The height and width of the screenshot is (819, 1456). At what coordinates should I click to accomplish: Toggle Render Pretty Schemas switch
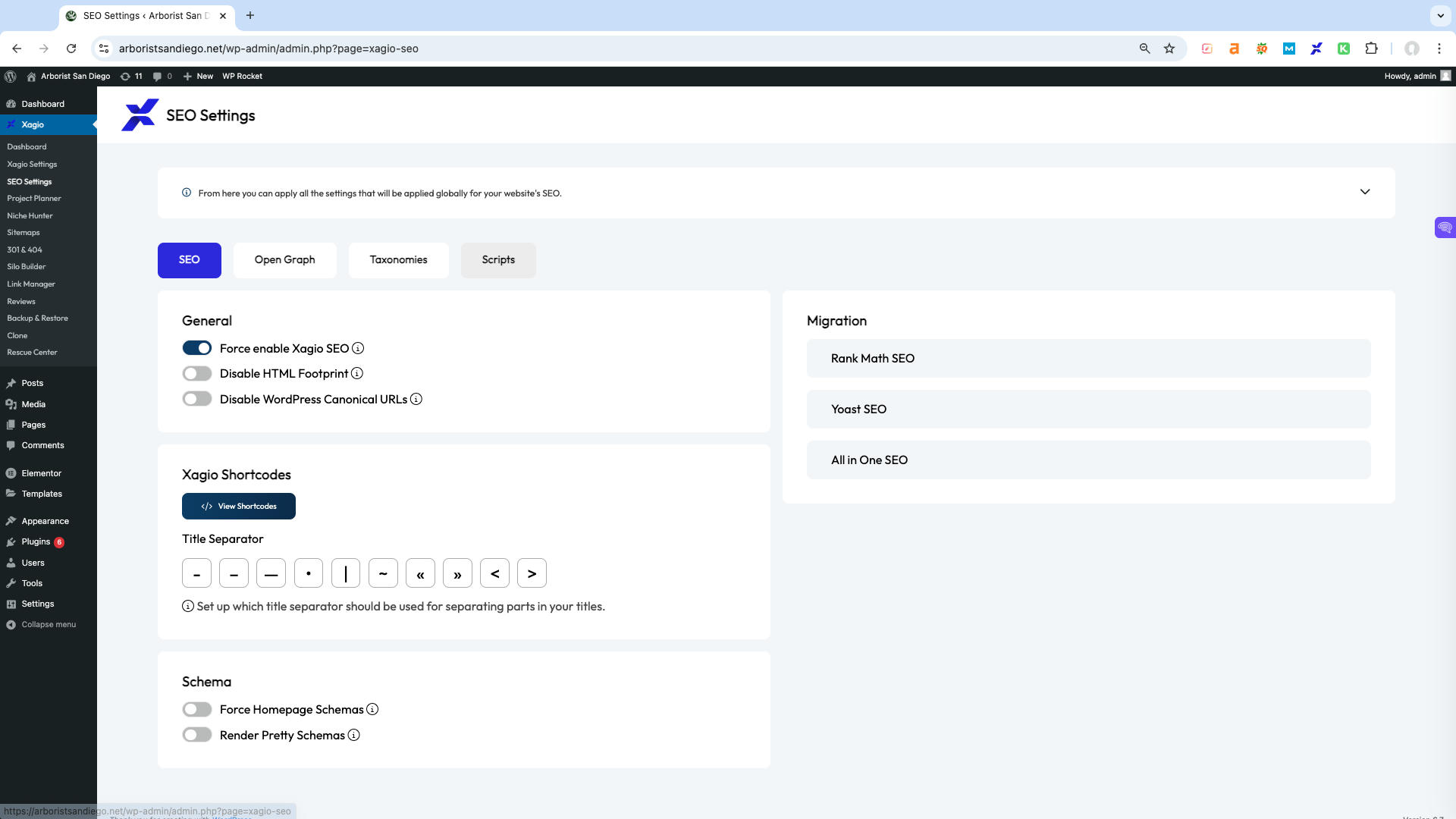click(x=197, y=735)
